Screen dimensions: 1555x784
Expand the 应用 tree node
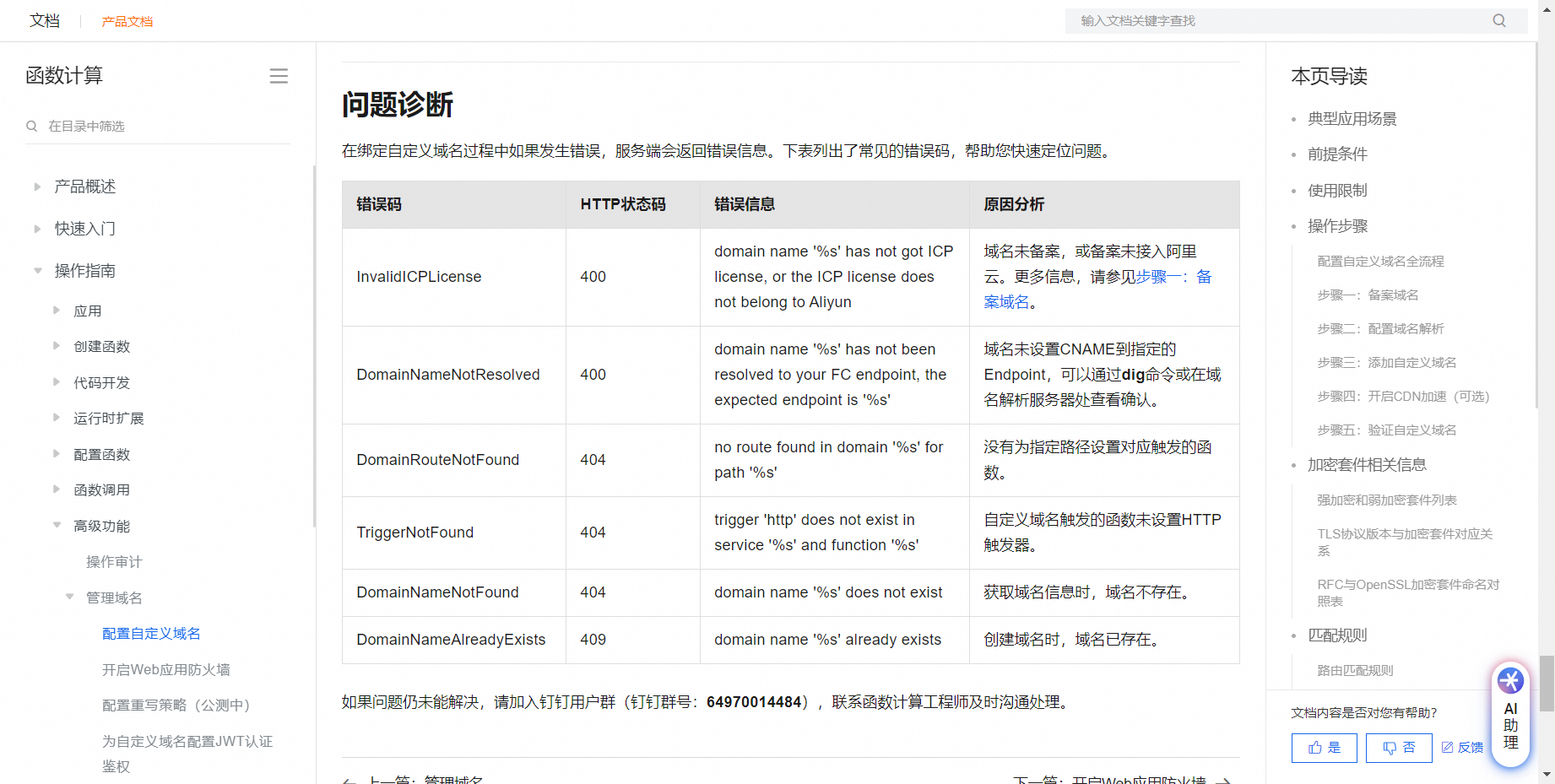57,311
